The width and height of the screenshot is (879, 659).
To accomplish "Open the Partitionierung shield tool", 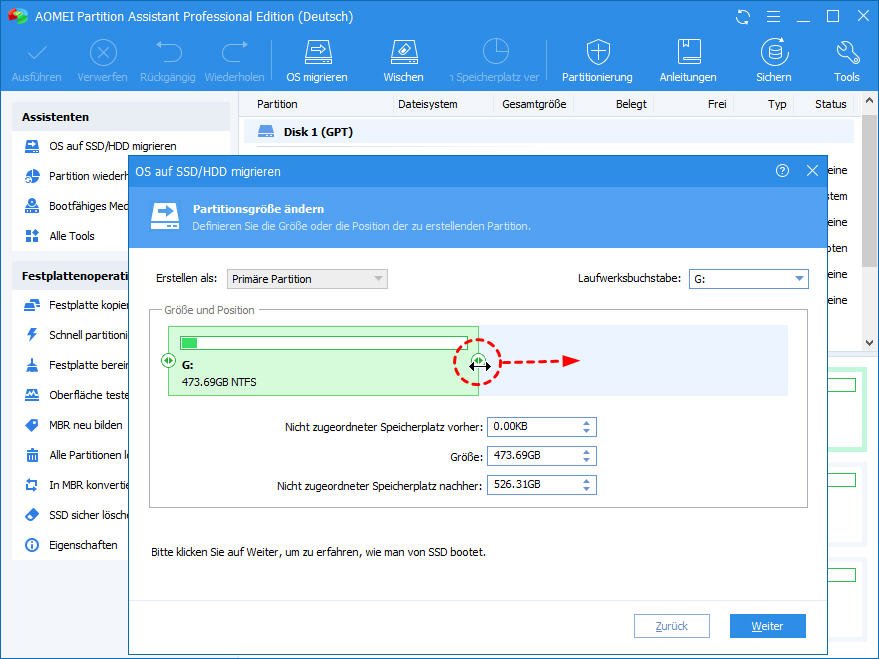I will [x=598, y=61].
